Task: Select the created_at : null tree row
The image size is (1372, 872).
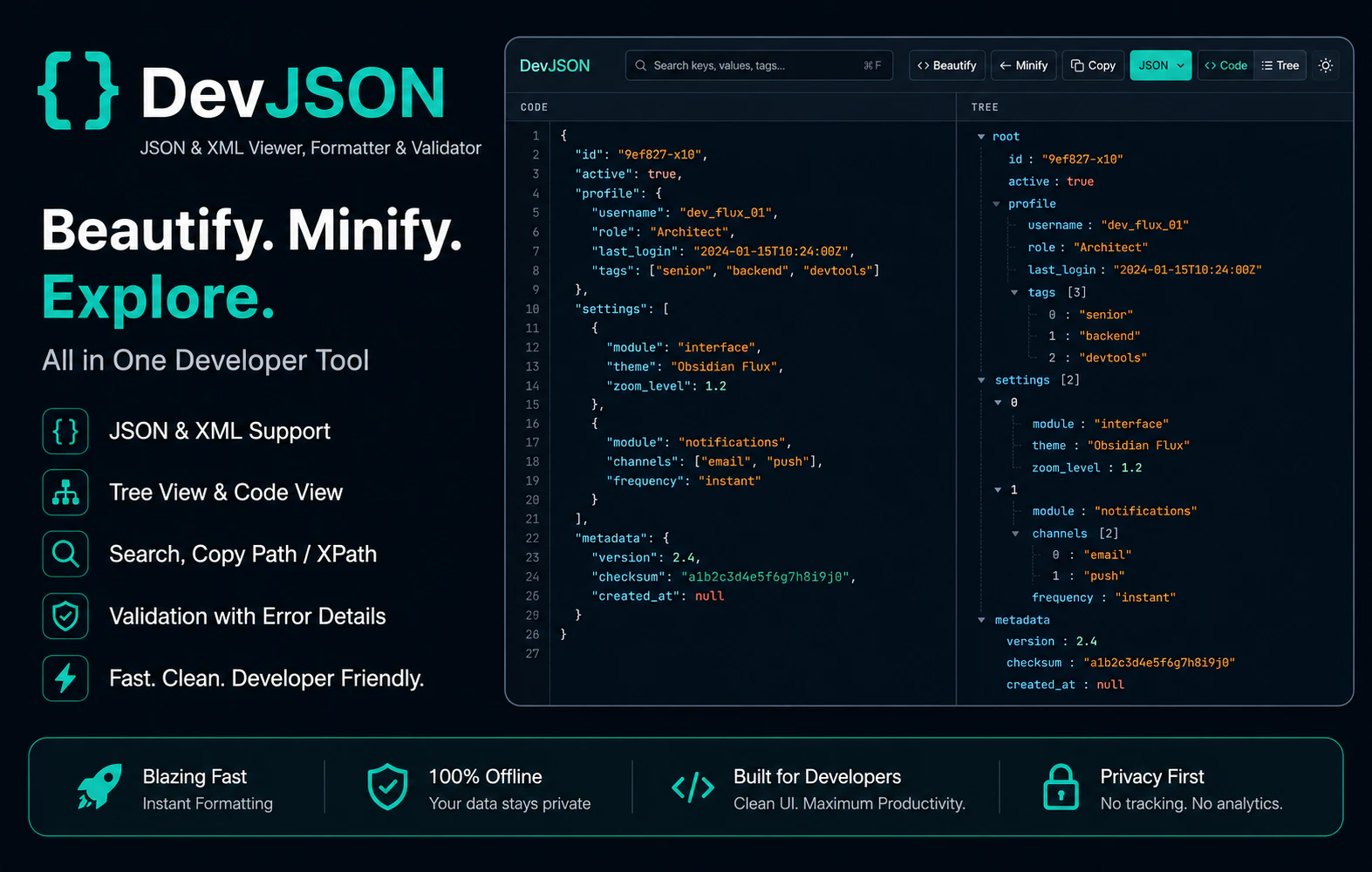Action: coord(1065,685)
